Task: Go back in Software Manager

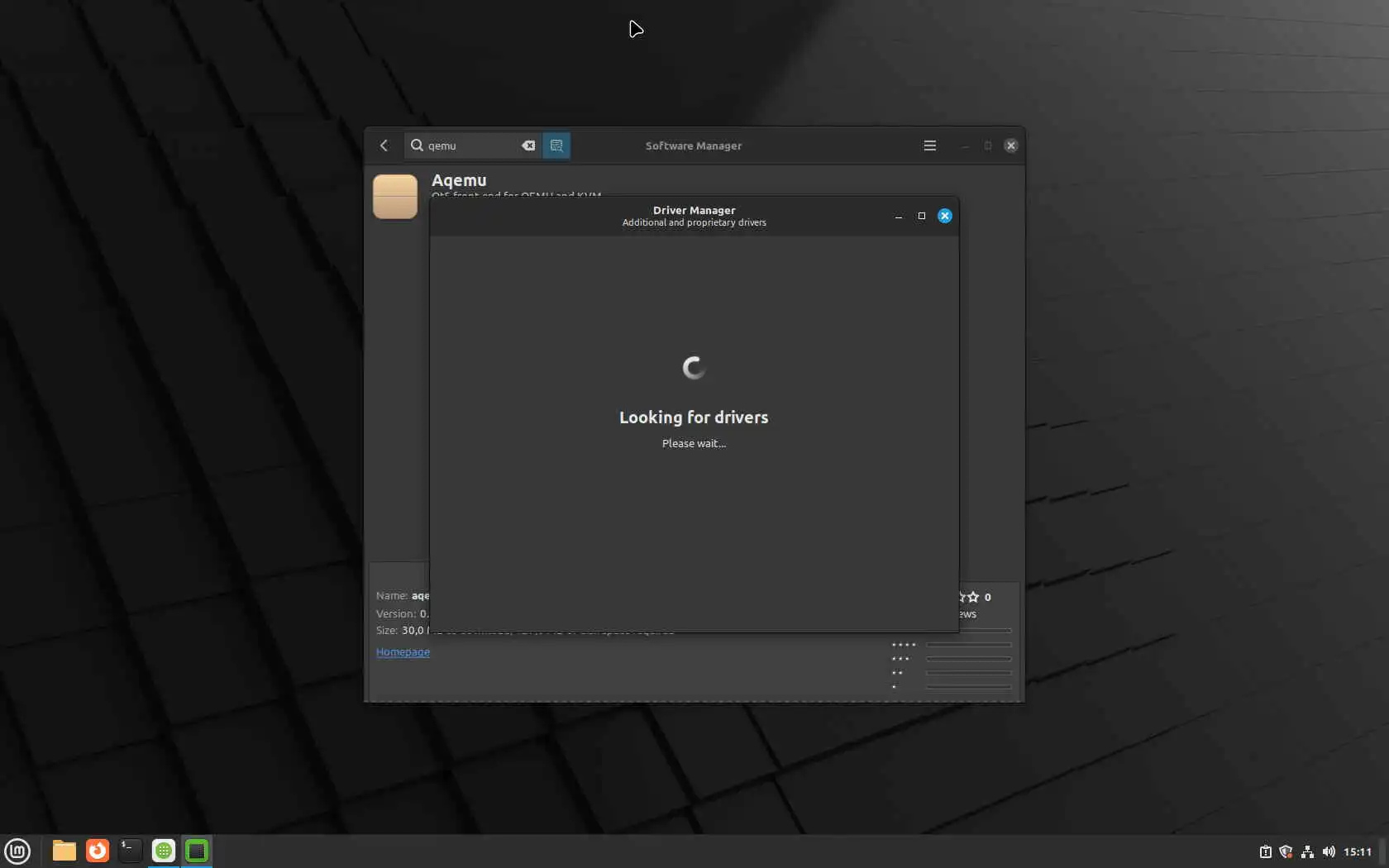Action: pos(384,145)
